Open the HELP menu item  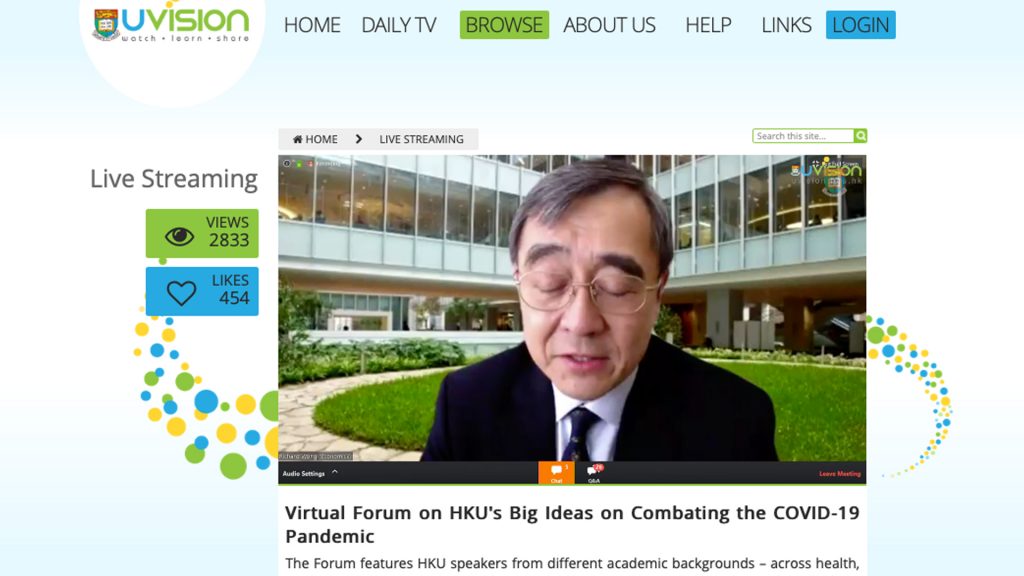708,25
